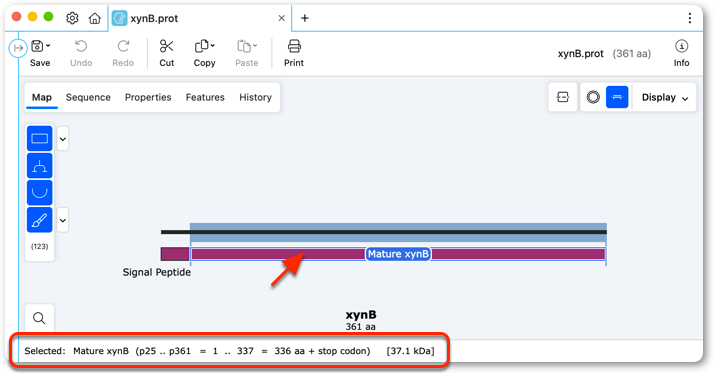Go to home icon in title bar
The width and height of the screenshot is (714, 373).
click(95, 18)
